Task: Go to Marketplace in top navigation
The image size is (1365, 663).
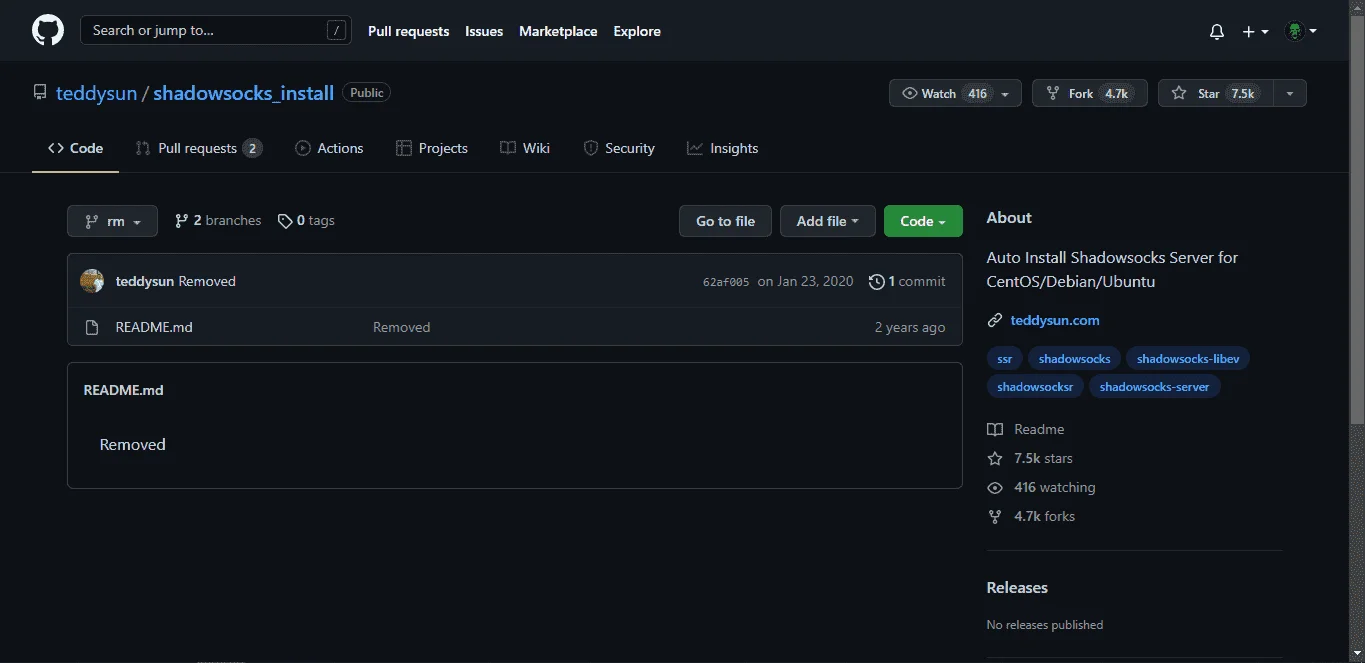Action: pos(558,31)
